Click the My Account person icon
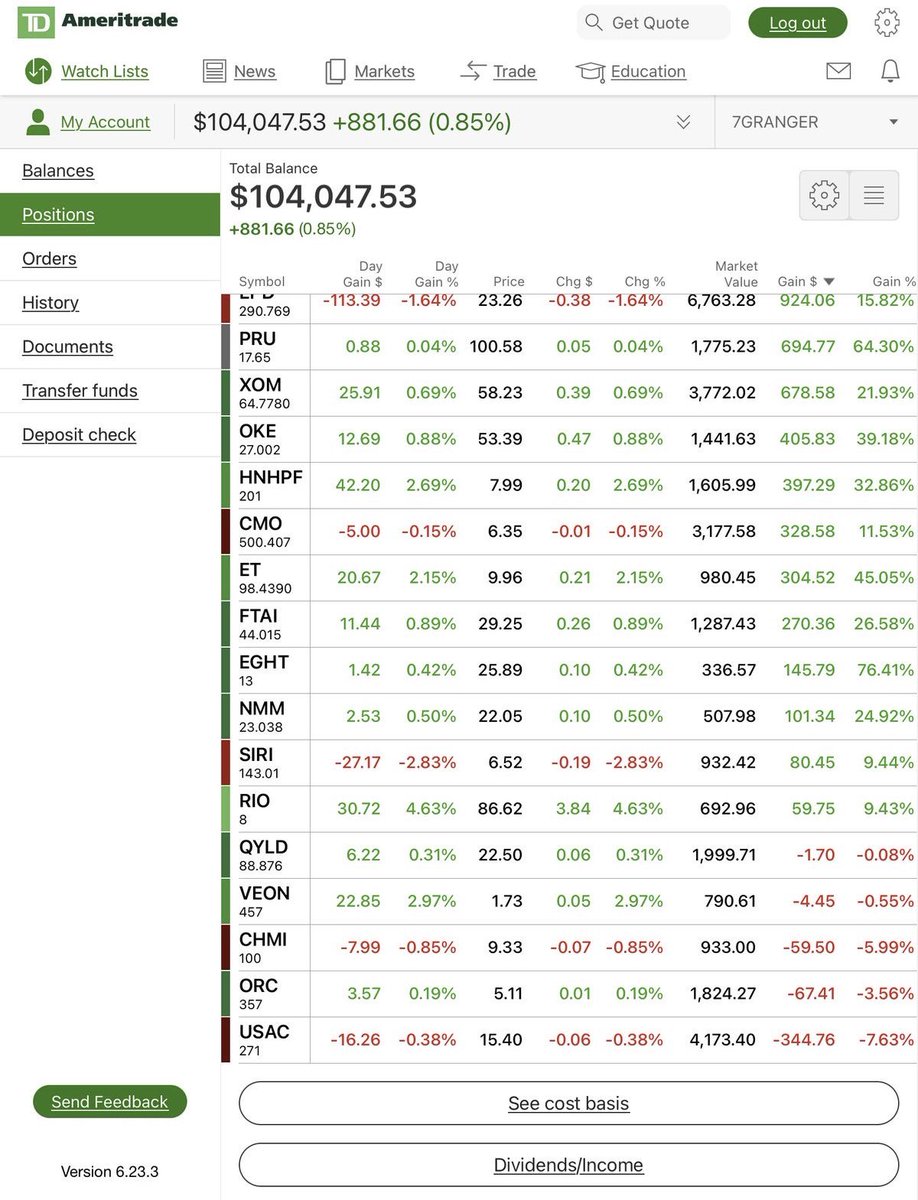The width and height of the screenshot is (918, 1200). (x=38, y=122)
